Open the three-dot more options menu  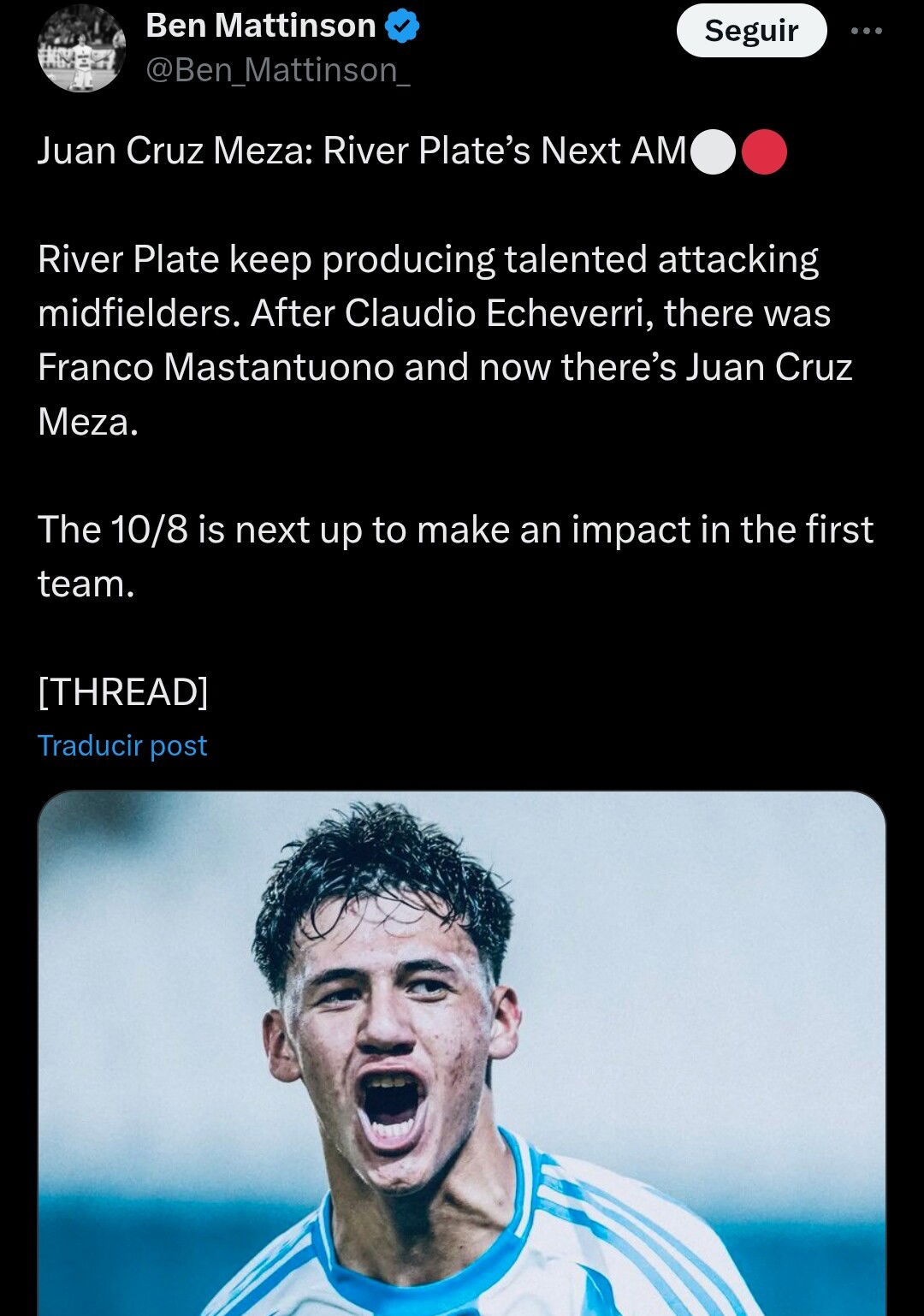[x=867, y=31]
